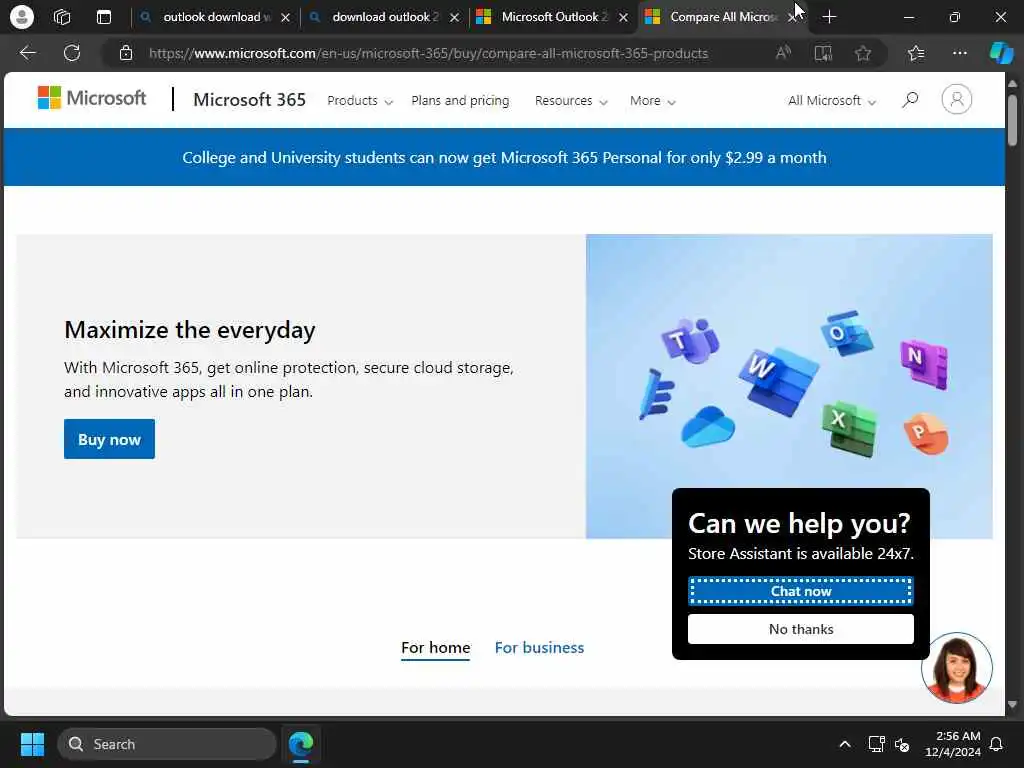
Task: Open the tab actions menu icon
Action: tap(104, 17)
